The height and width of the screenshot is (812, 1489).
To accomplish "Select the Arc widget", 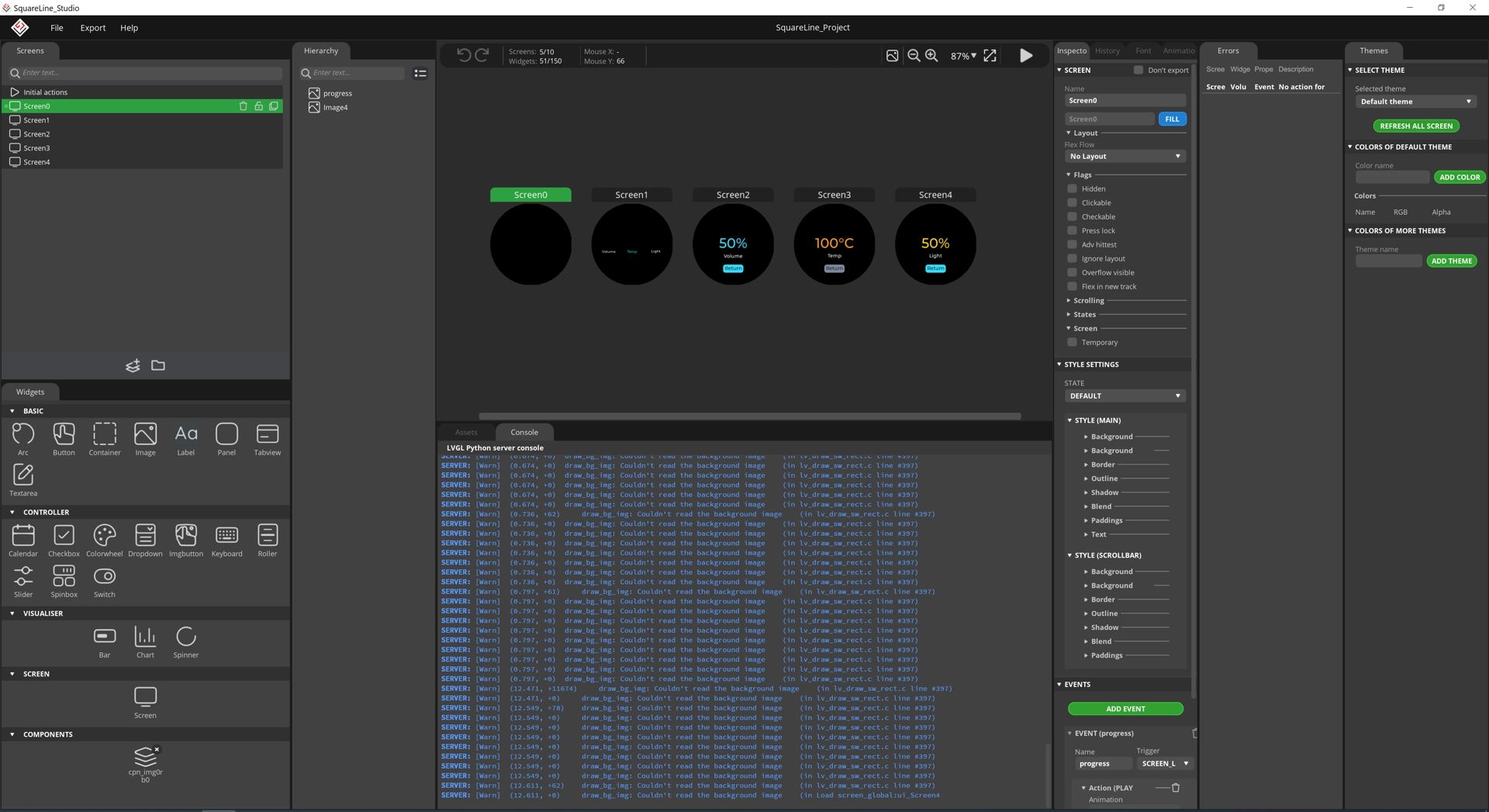I will pos(23,435).
